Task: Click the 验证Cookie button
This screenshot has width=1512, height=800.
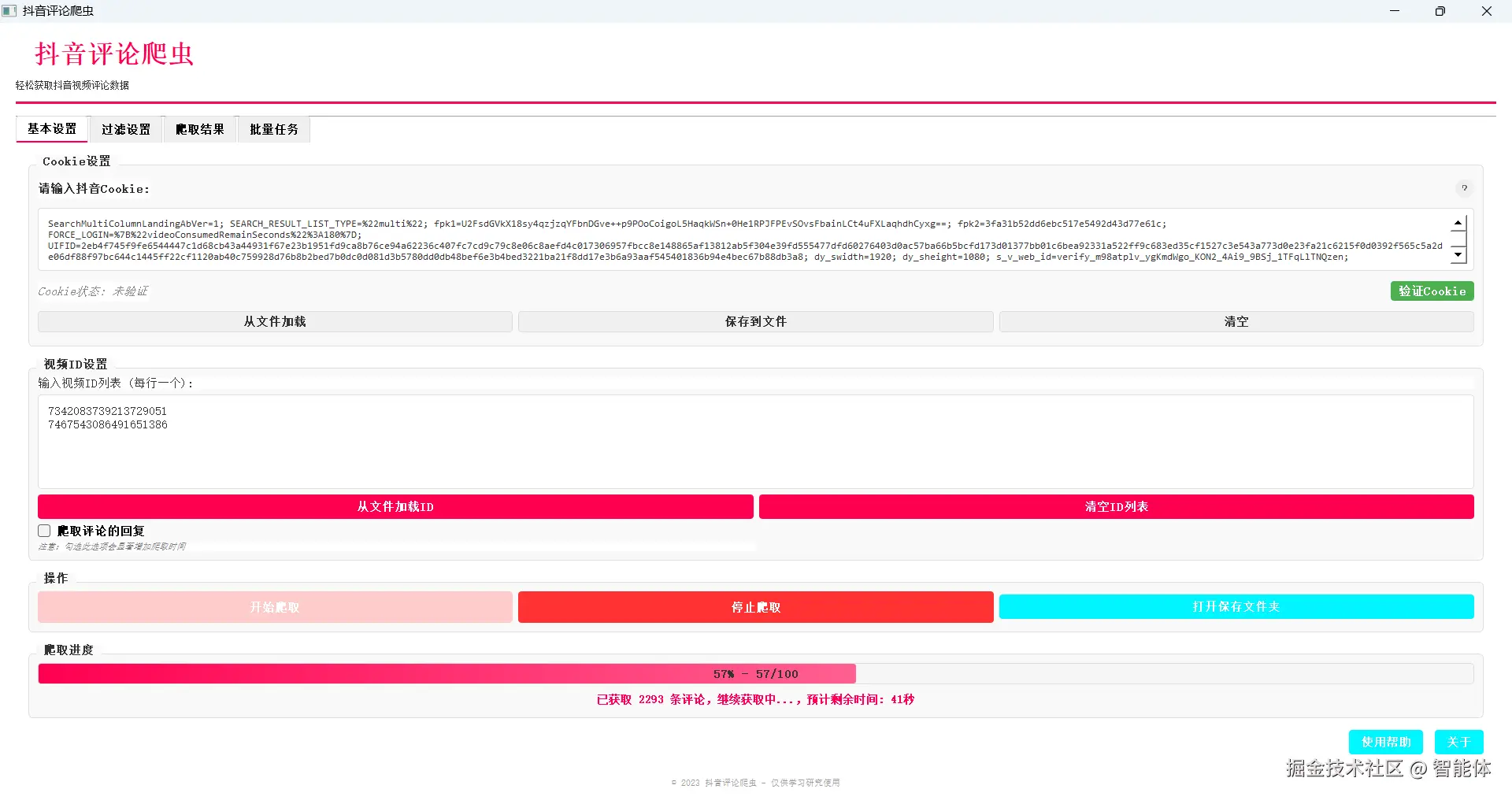Action: (x=1432, y=291)
